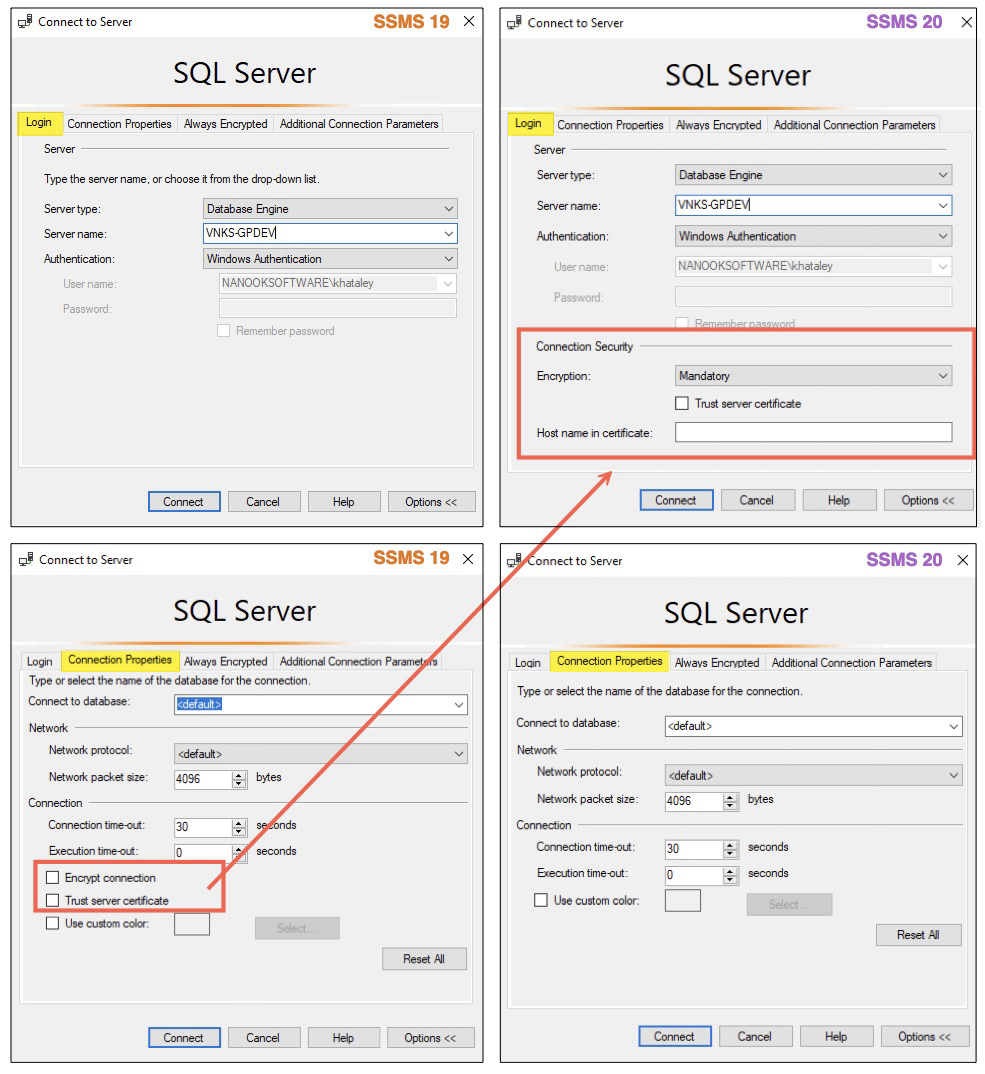Viewport: 985px width, 1074px height.
Task: Close the SSMS 20 Connection Properties dialog
Action: tap(962, 560)
